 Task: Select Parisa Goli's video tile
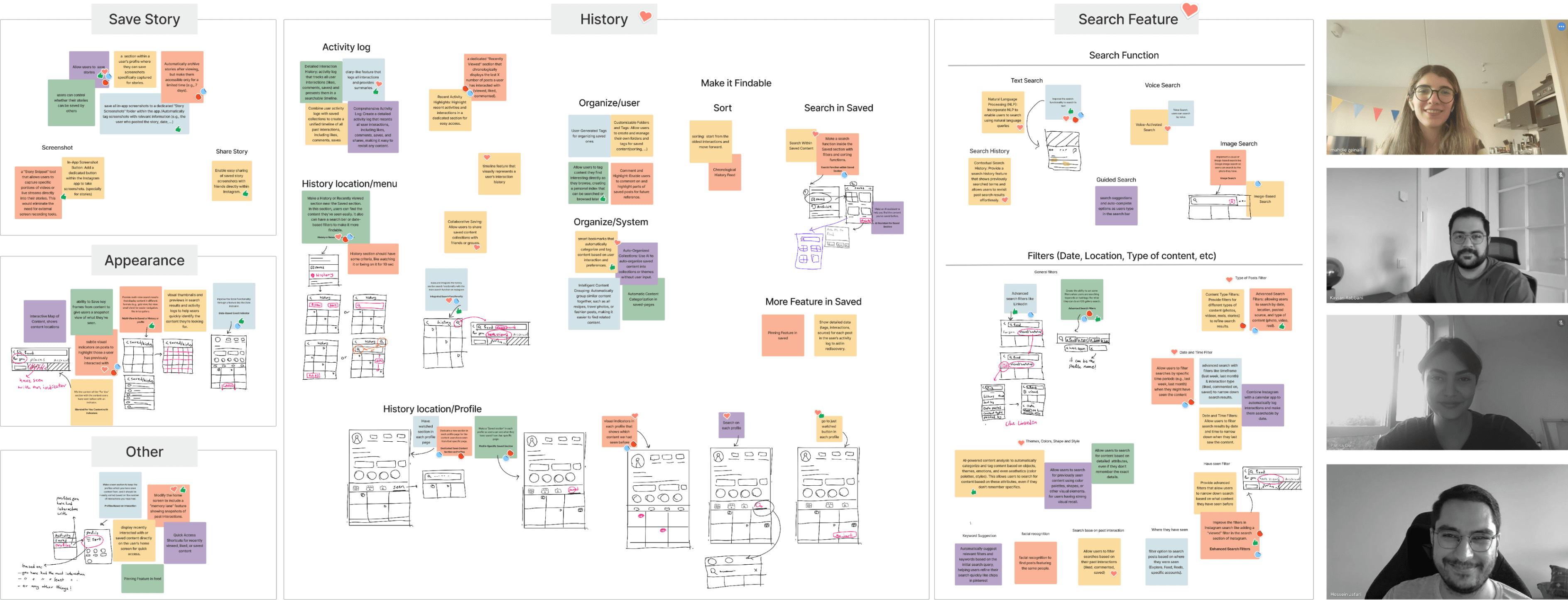point(1447,383)
